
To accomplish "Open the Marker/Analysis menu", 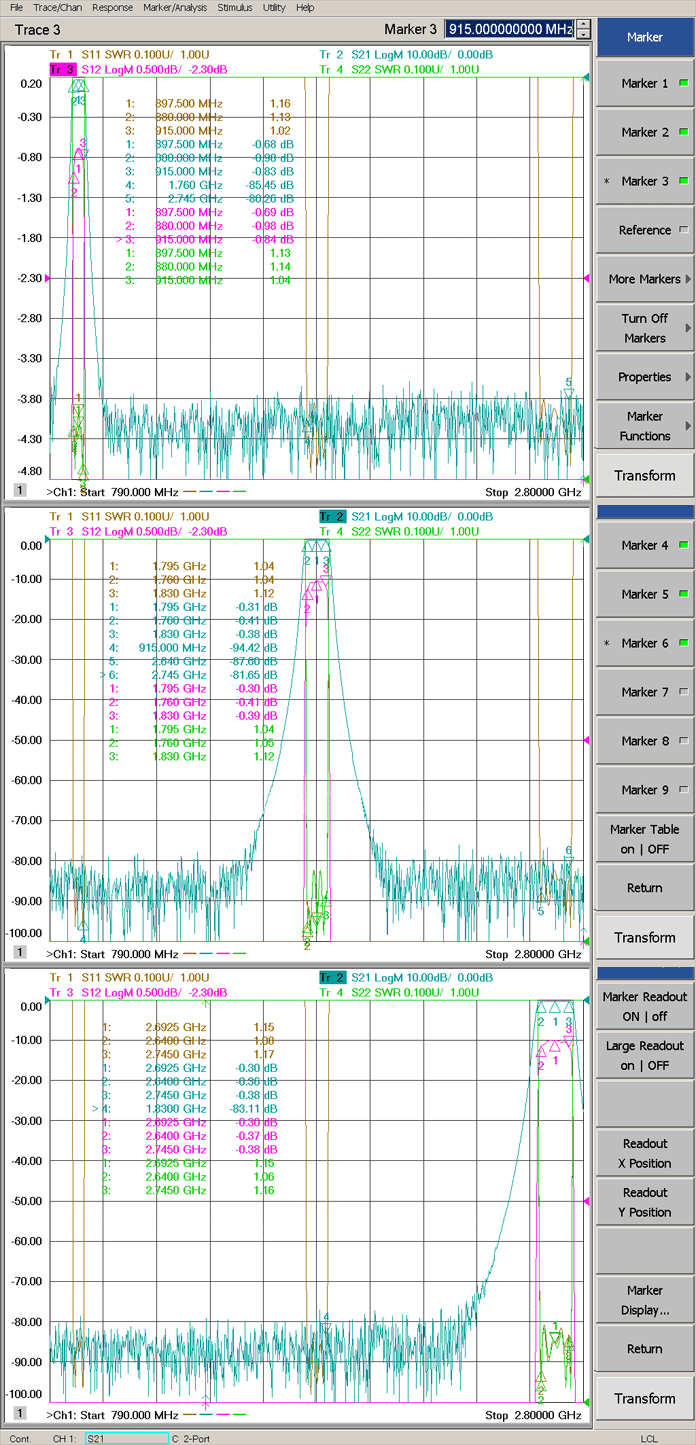I will pos(175,7).
